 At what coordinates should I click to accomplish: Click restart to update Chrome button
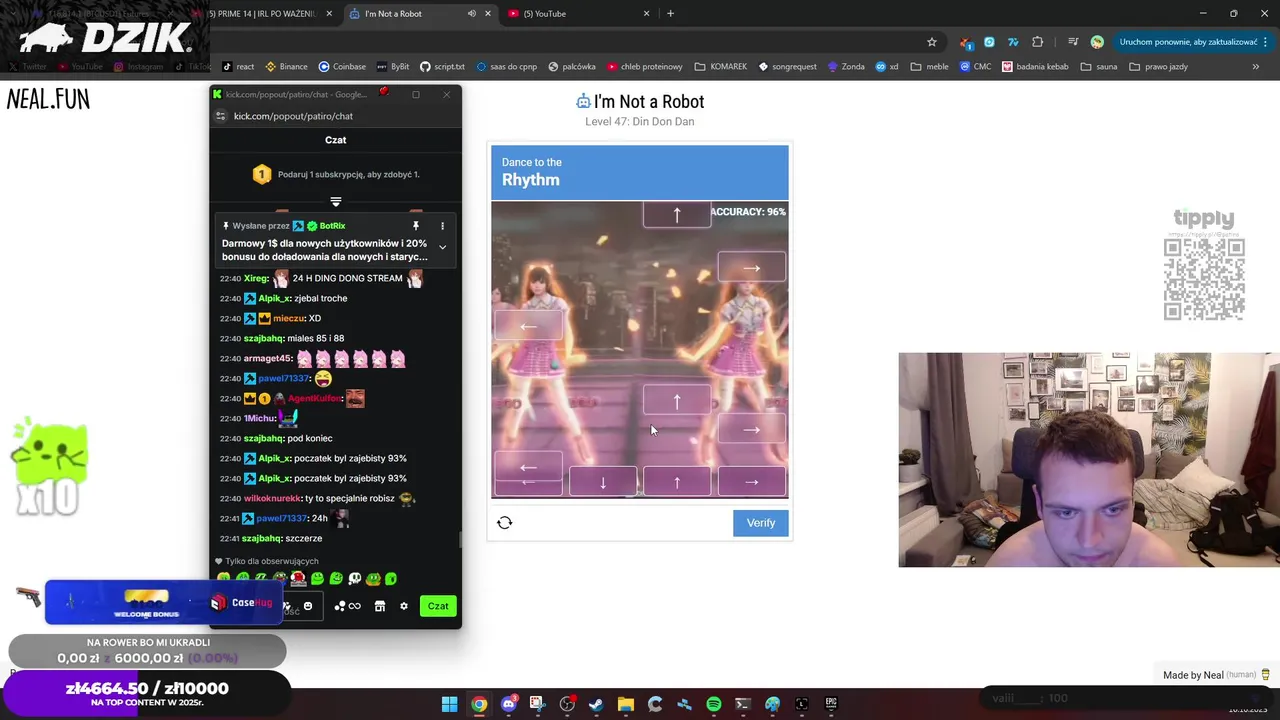tap(1188, 42)
